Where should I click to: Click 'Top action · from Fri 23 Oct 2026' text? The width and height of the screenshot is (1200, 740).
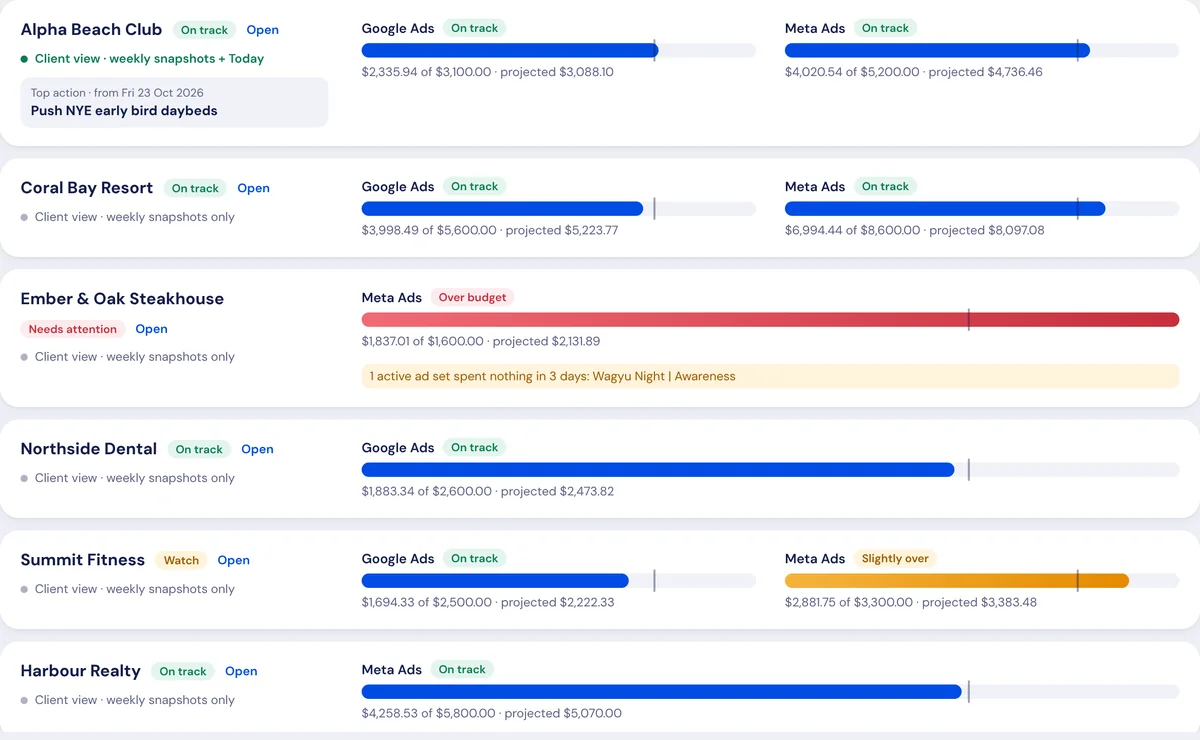tap(117, 93)
